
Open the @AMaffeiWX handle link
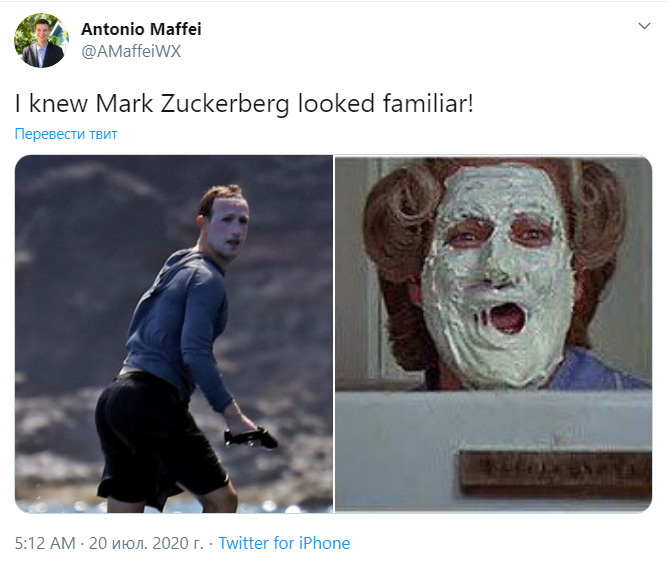131,52
